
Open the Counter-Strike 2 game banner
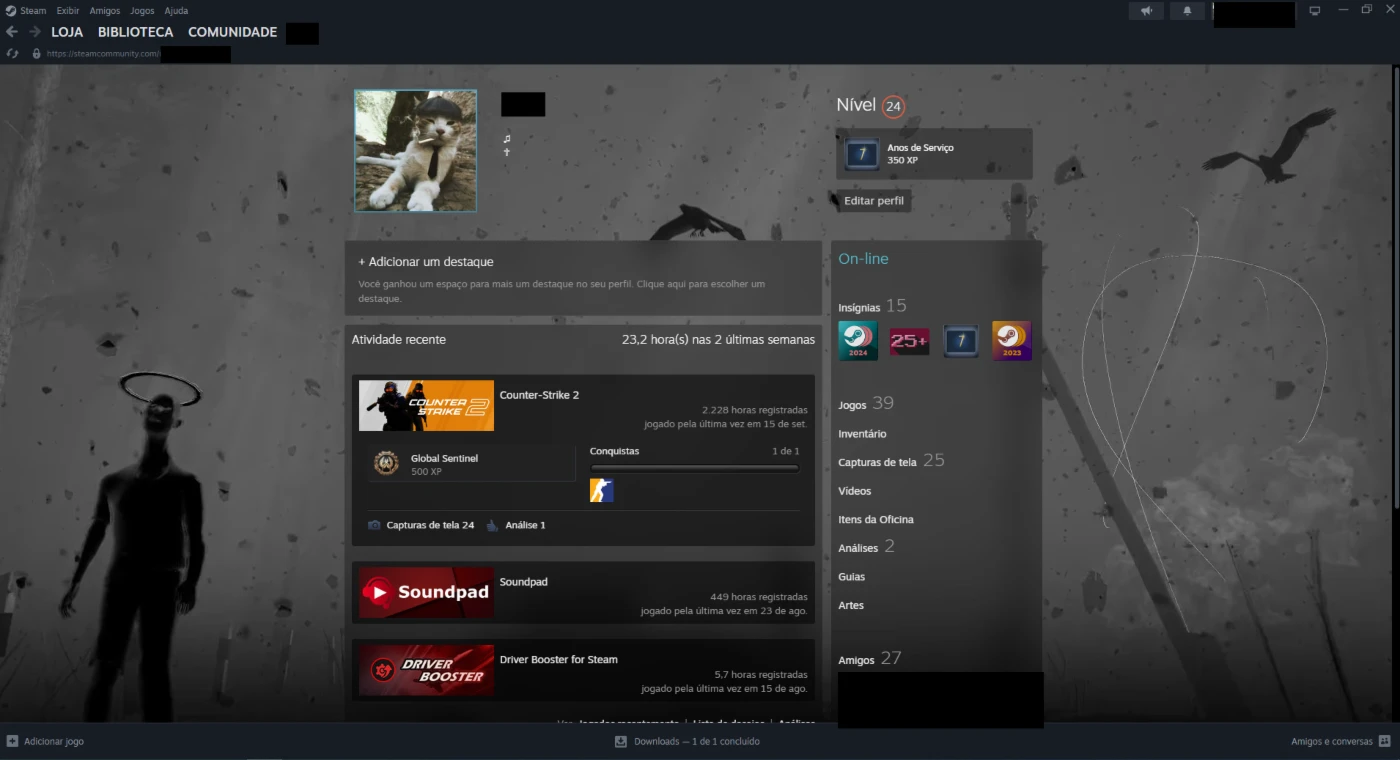click(x=426, y=405)
